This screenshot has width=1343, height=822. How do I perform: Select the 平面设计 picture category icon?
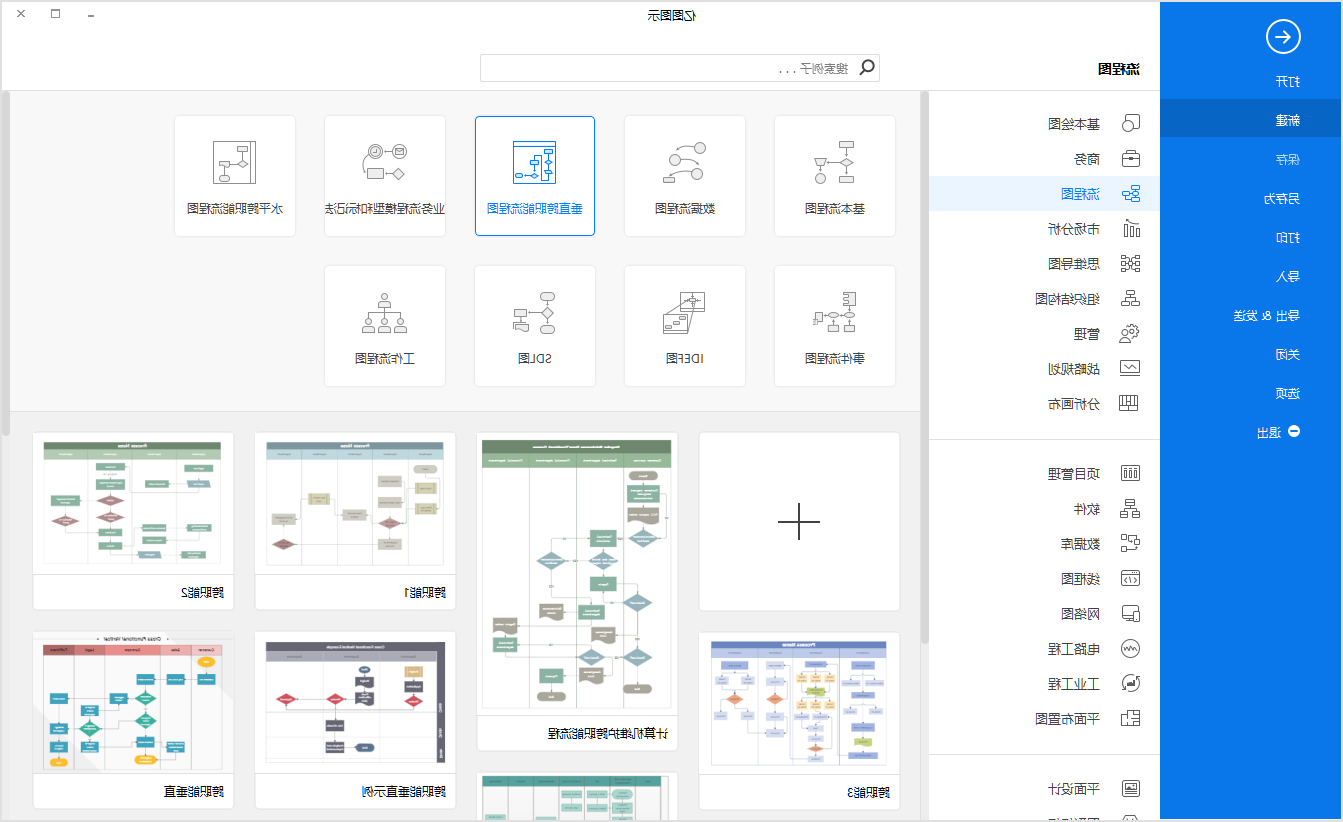[x=1131, y=788]
